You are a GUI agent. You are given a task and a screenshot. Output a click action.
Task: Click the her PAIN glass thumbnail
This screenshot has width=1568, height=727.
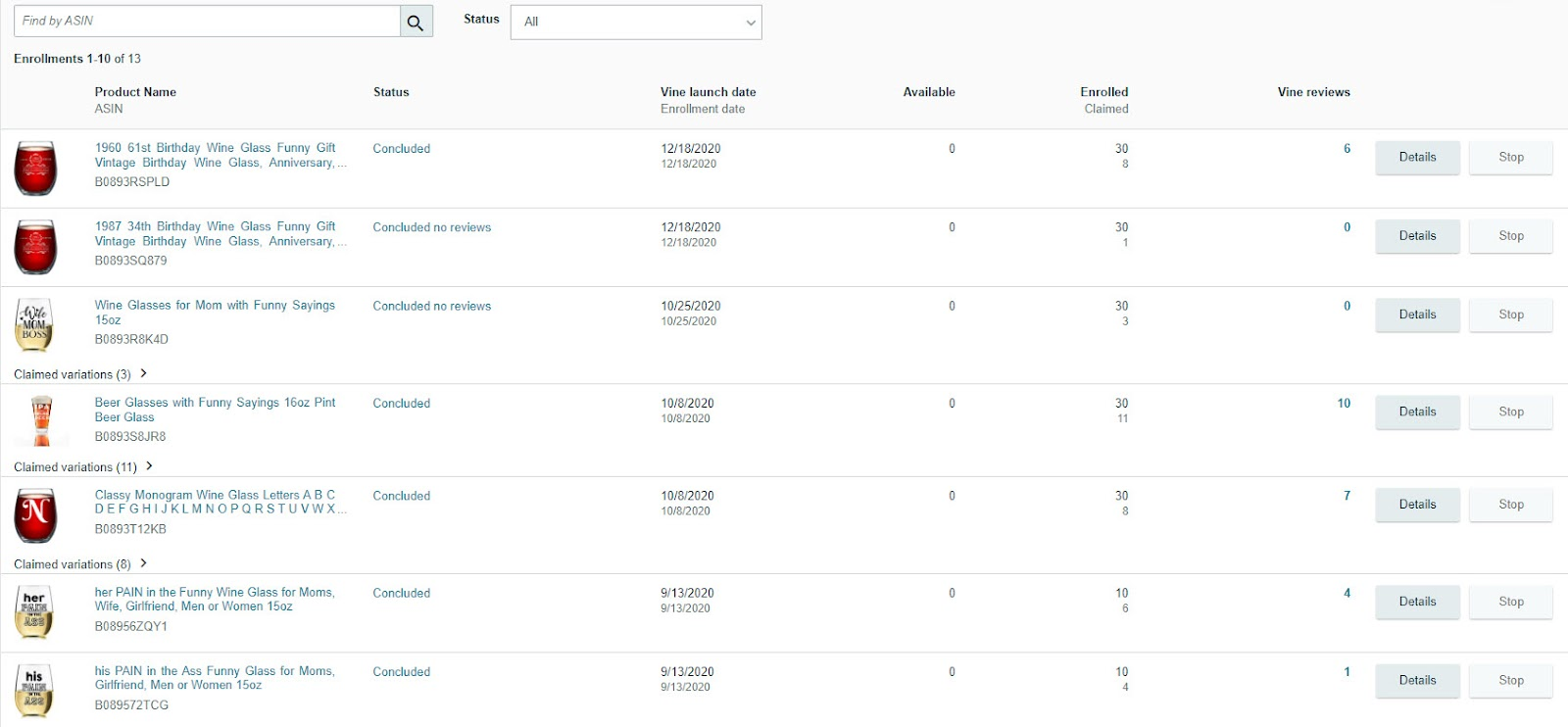click(x=34, y=611)
